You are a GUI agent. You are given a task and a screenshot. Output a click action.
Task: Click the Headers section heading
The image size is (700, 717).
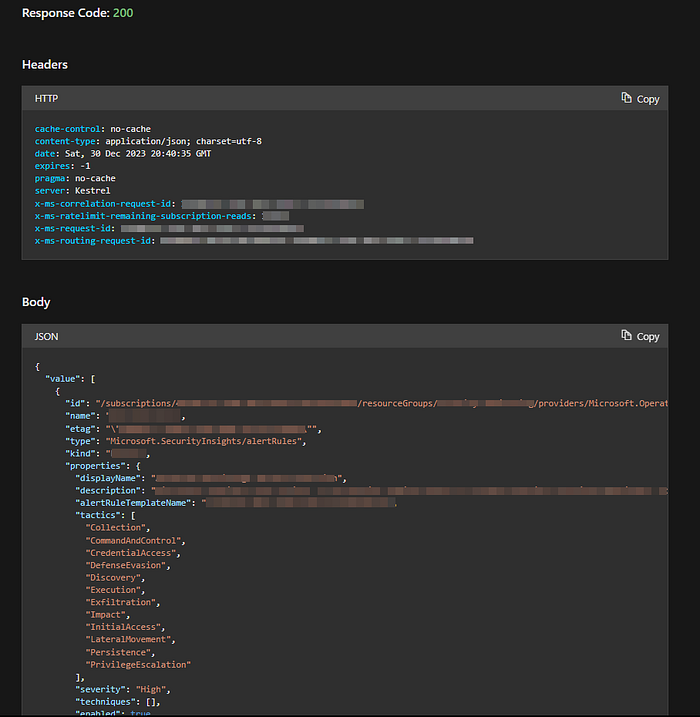pyautogui.click(x=45, y=64)
